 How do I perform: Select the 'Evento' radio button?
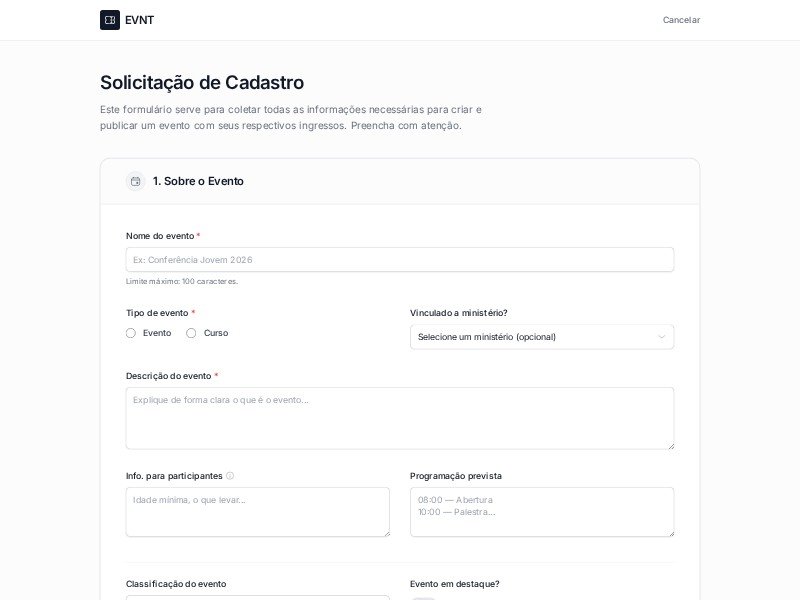(x=130, y=333)
